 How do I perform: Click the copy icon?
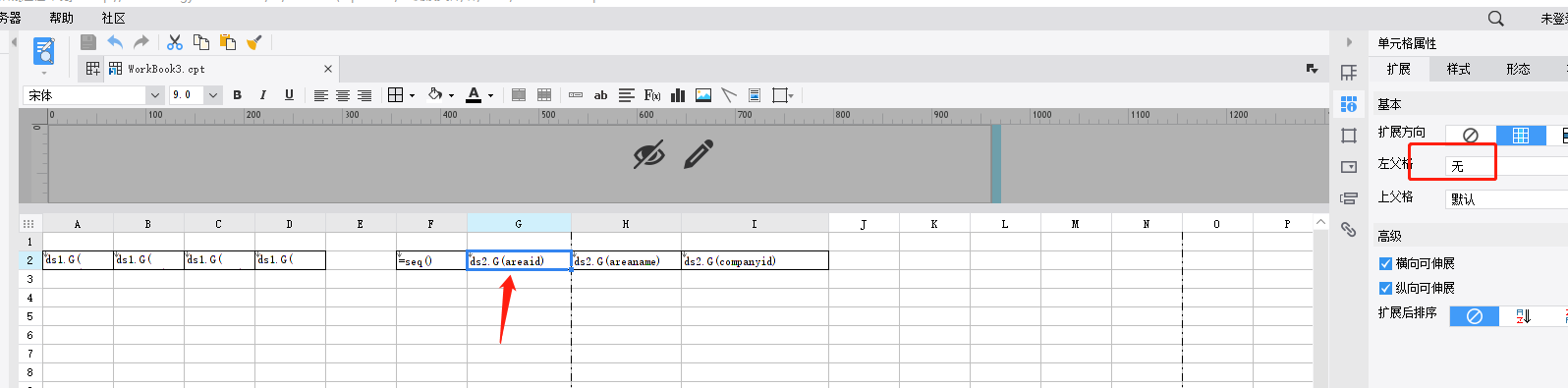(x=201, y=42)
